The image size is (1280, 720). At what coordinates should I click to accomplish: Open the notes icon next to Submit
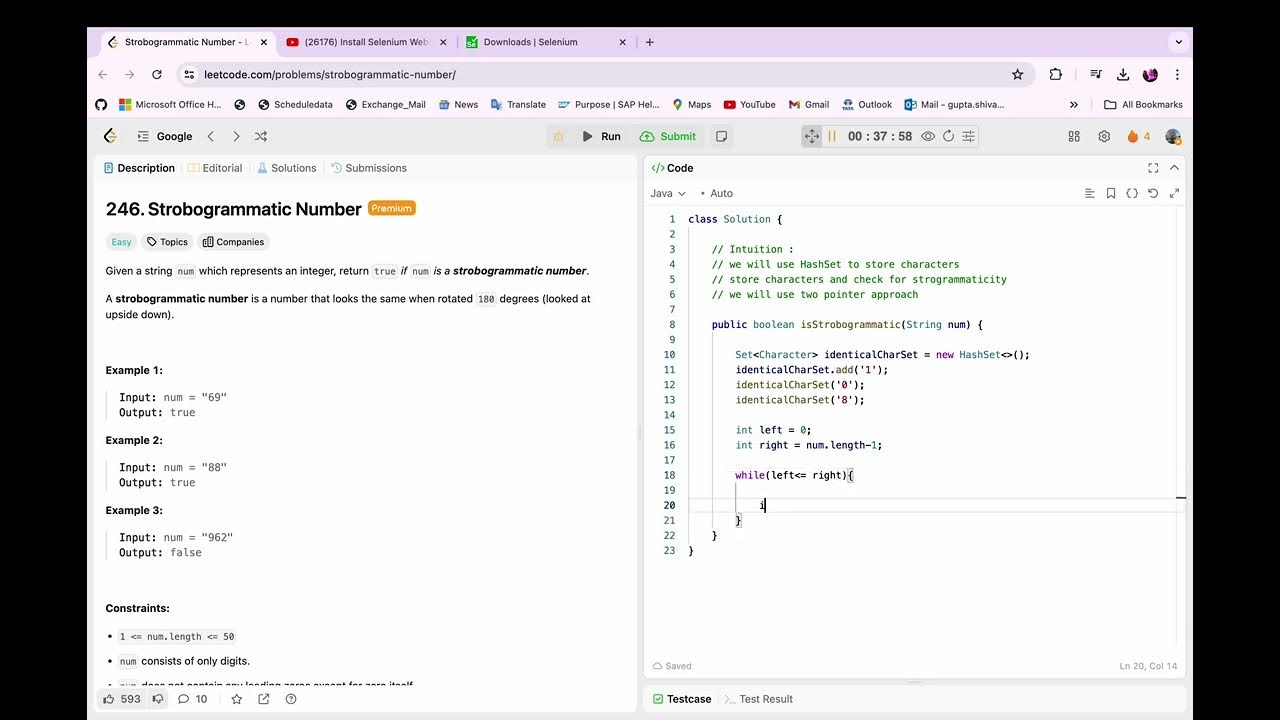pyautogui.click(x=721, y=137)
